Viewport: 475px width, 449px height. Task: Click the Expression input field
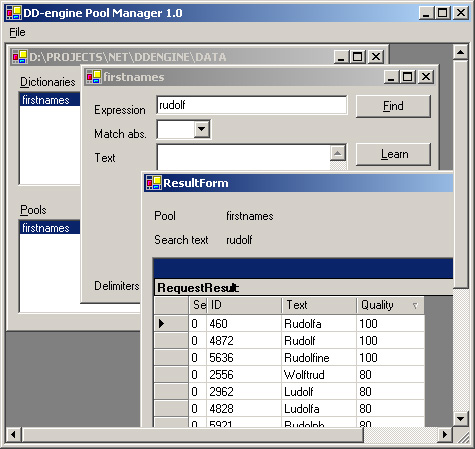click(252, 105)
